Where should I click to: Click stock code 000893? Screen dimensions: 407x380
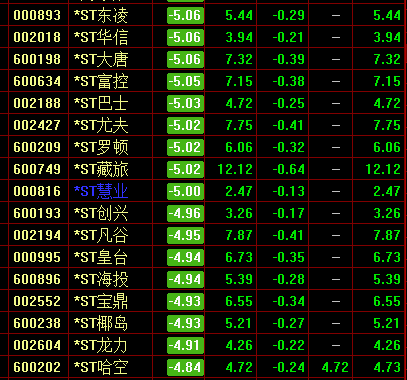pos(37,15)
